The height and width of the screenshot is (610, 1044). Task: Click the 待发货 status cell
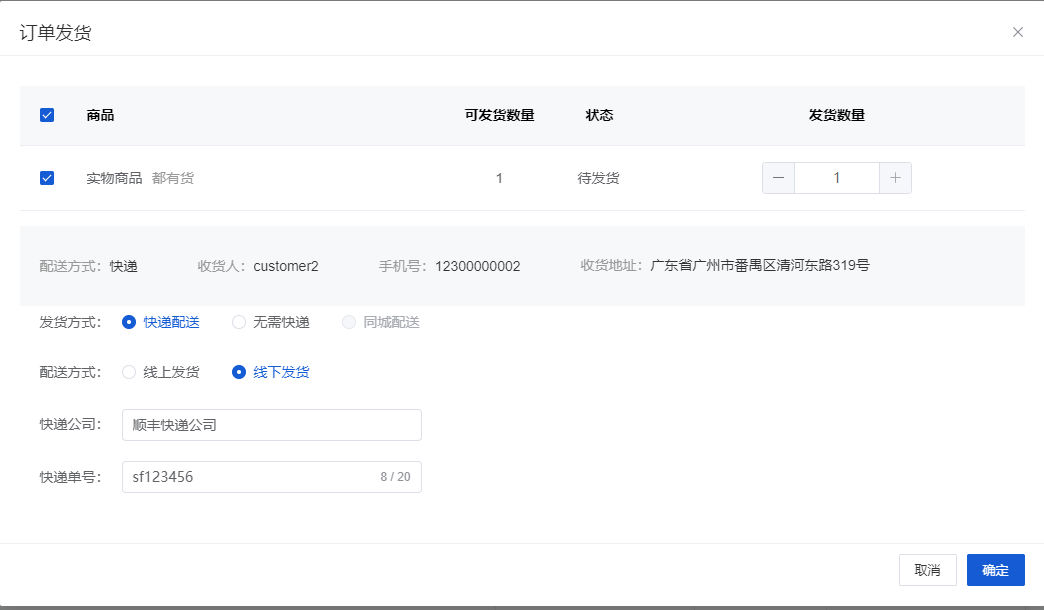click(x=598, y=178)
